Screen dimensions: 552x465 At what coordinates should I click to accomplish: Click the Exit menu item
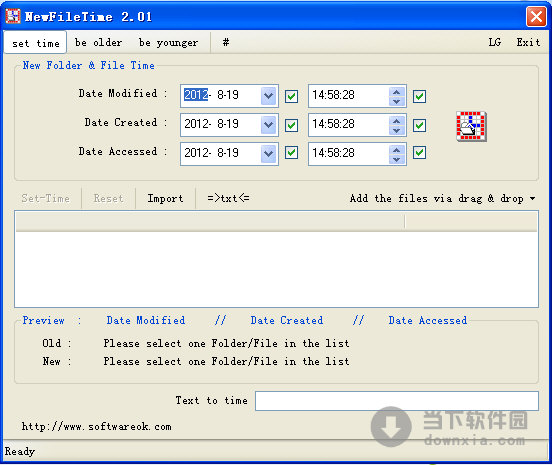tap(528, 43)
